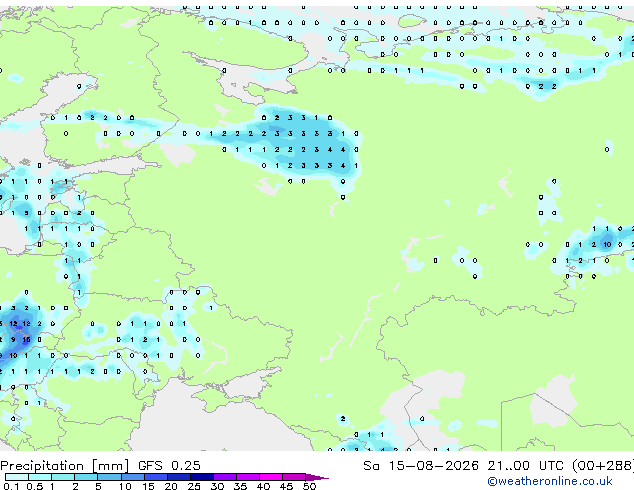Image resolution: width=634 pixels, height=490 pixels.
Task: Click the '10' value in the eastern rain cluster
Action: (x=607, y=245)
